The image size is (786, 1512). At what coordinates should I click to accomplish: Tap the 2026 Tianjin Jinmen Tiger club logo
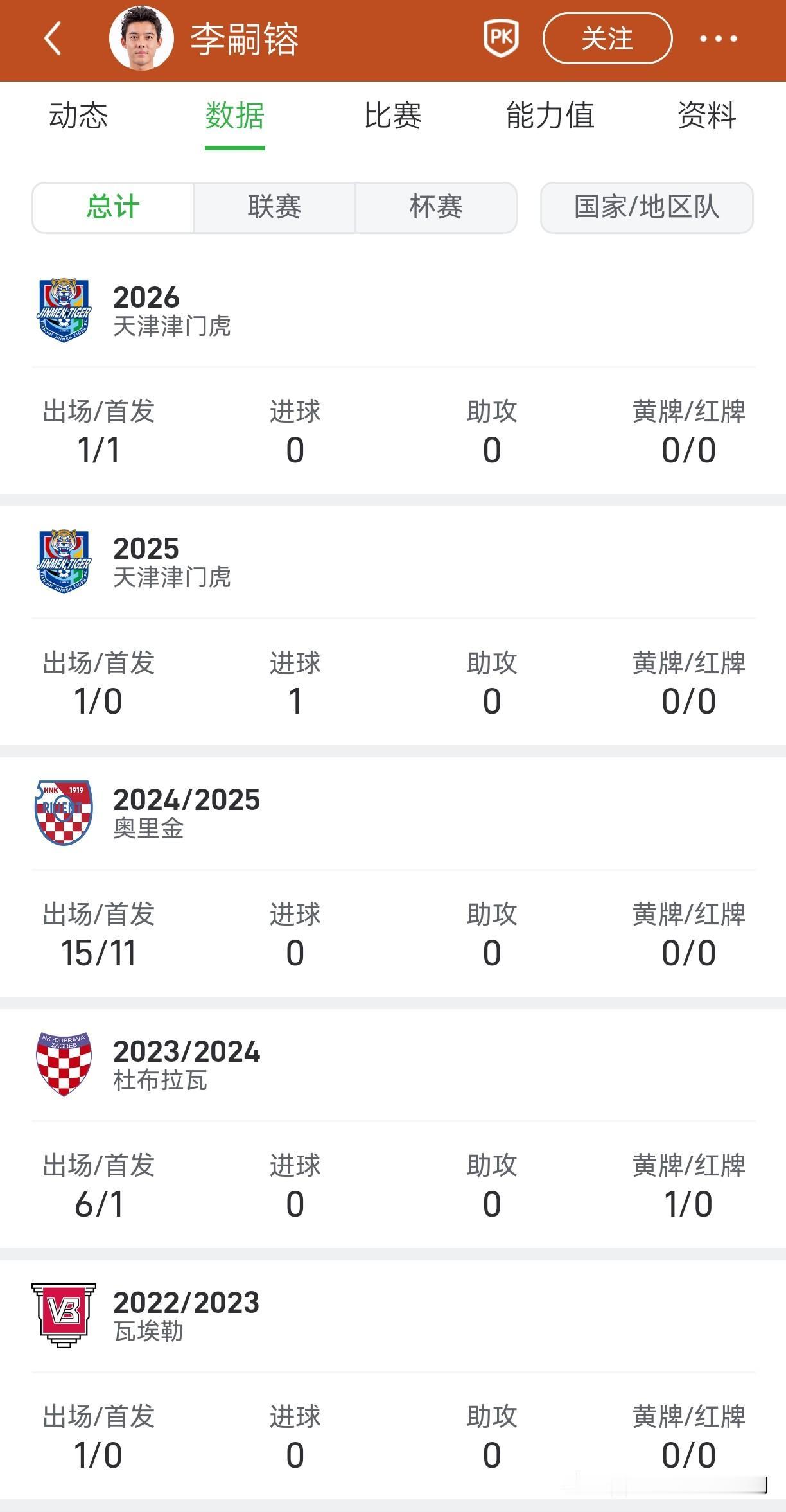click(x=64, y=310)
